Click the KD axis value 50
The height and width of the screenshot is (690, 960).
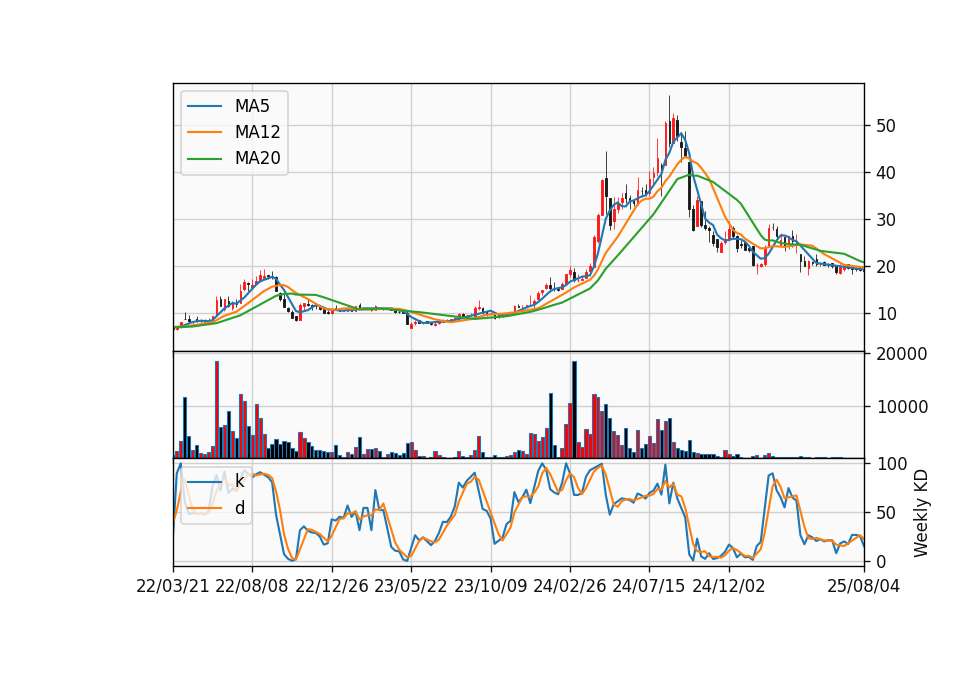tap(886, 513)
